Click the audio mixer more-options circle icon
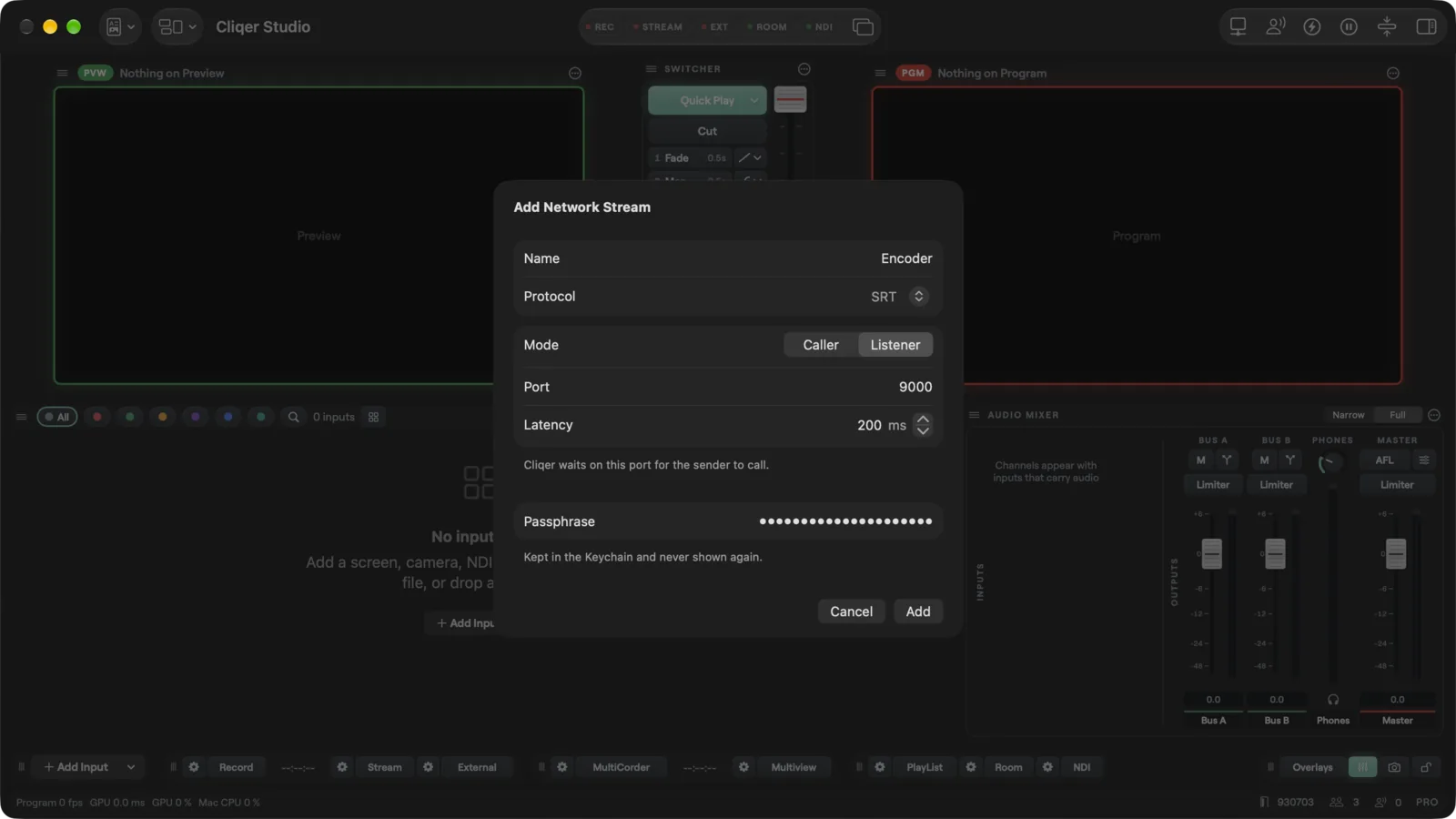The height and width of the screenshot is (819, 1456). 1434,415
